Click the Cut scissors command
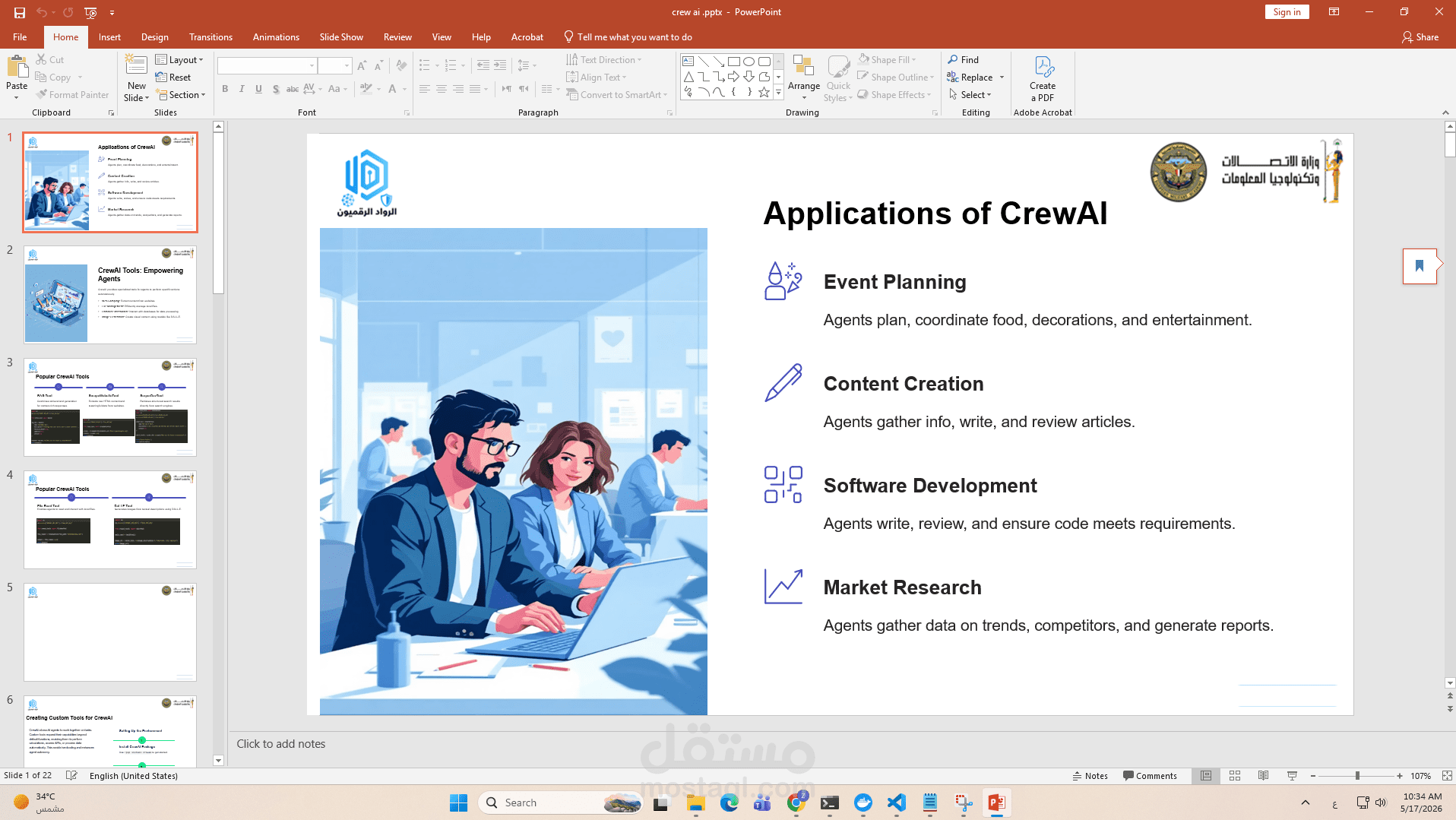Screen dimensions: 1456x820 (x=50, y=59)
